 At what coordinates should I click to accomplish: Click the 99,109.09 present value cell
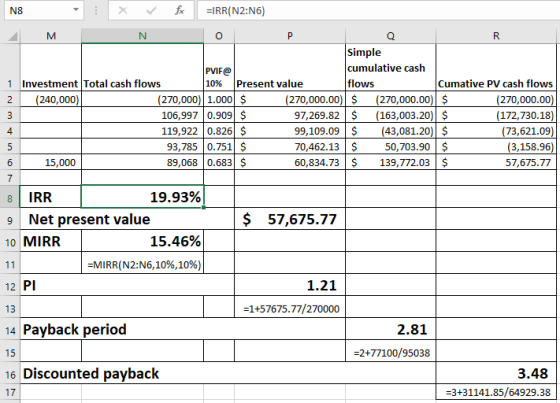coord(290,131)
